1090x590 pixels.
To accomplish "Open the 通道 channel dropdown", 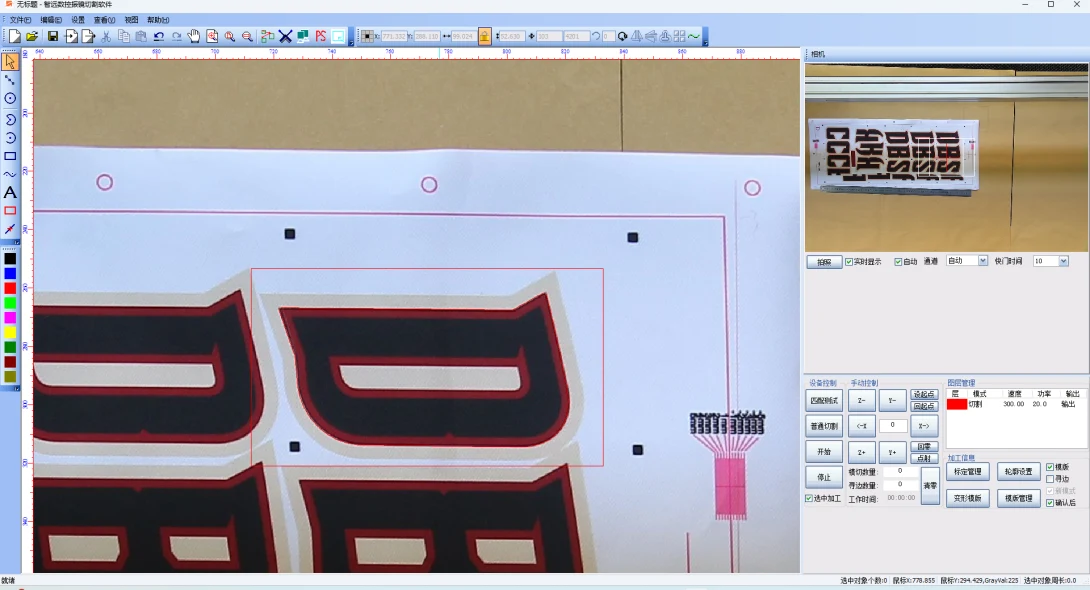I will click(982, 261).
